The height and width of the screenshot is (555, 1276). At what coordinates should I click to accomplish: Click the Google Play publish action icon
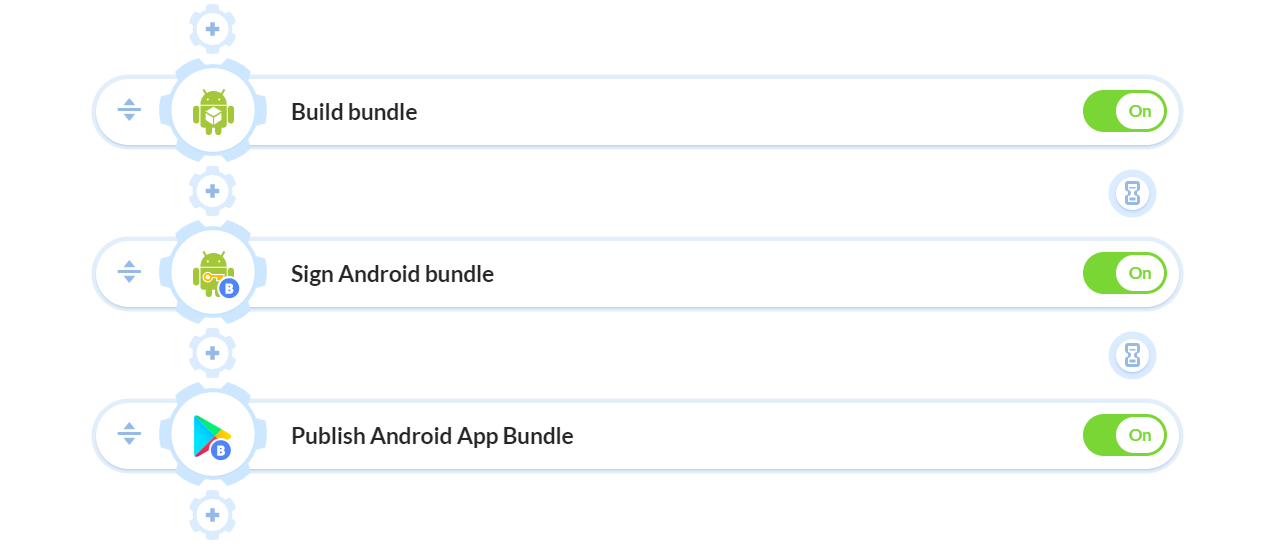tap(212, 435)
